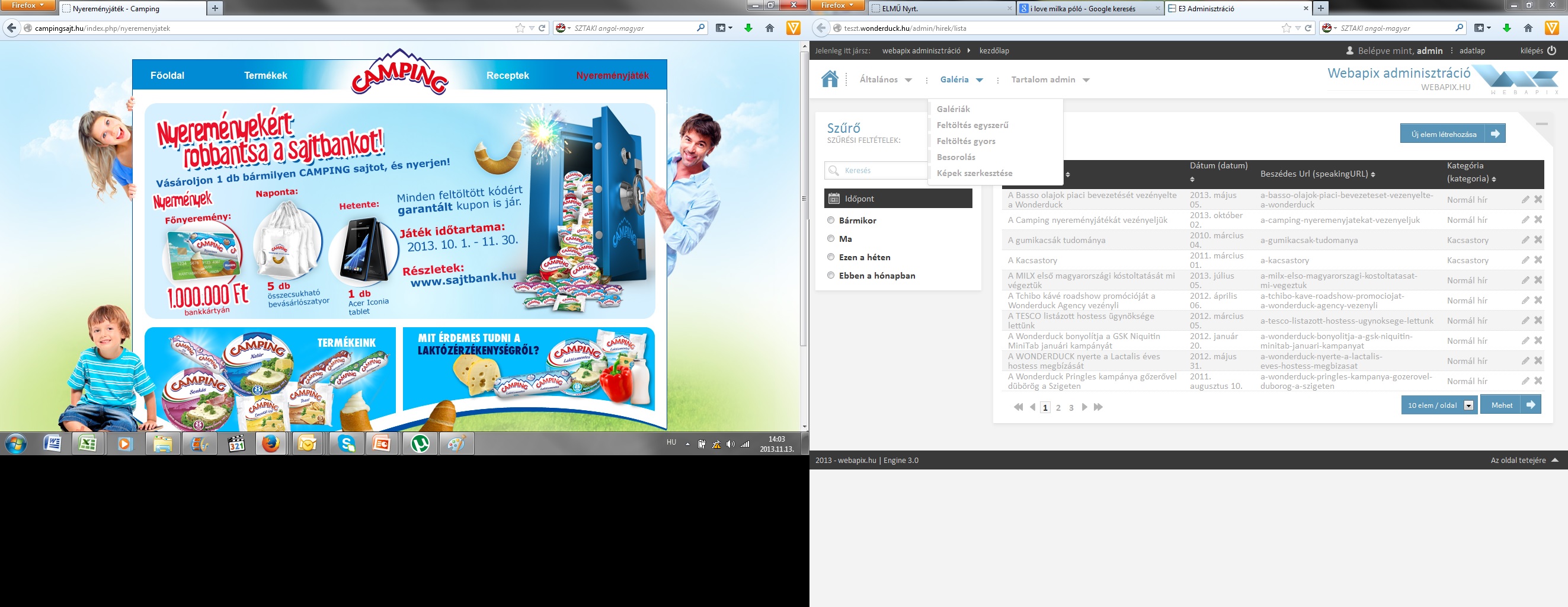Collapse the Galéria dropdown menu
This screenshot has height=607, width=1568.
point(962,80)
